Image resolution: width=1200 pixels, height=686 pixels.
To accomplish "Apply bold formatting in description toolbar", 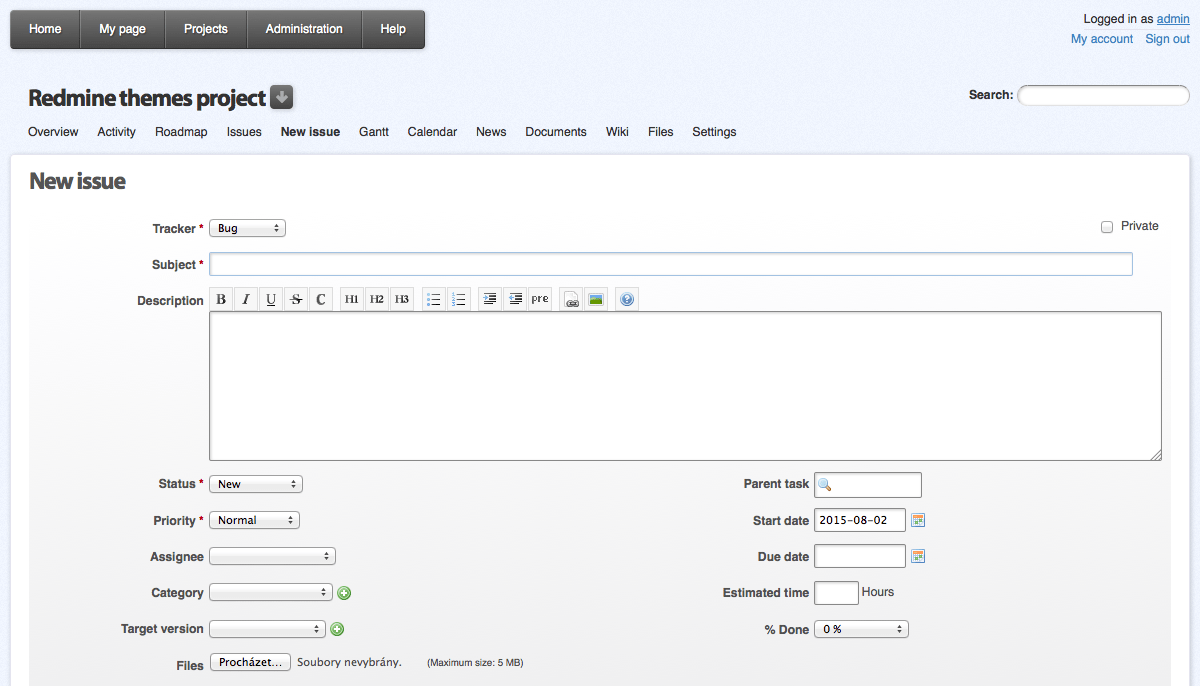I will coord(221,299).
